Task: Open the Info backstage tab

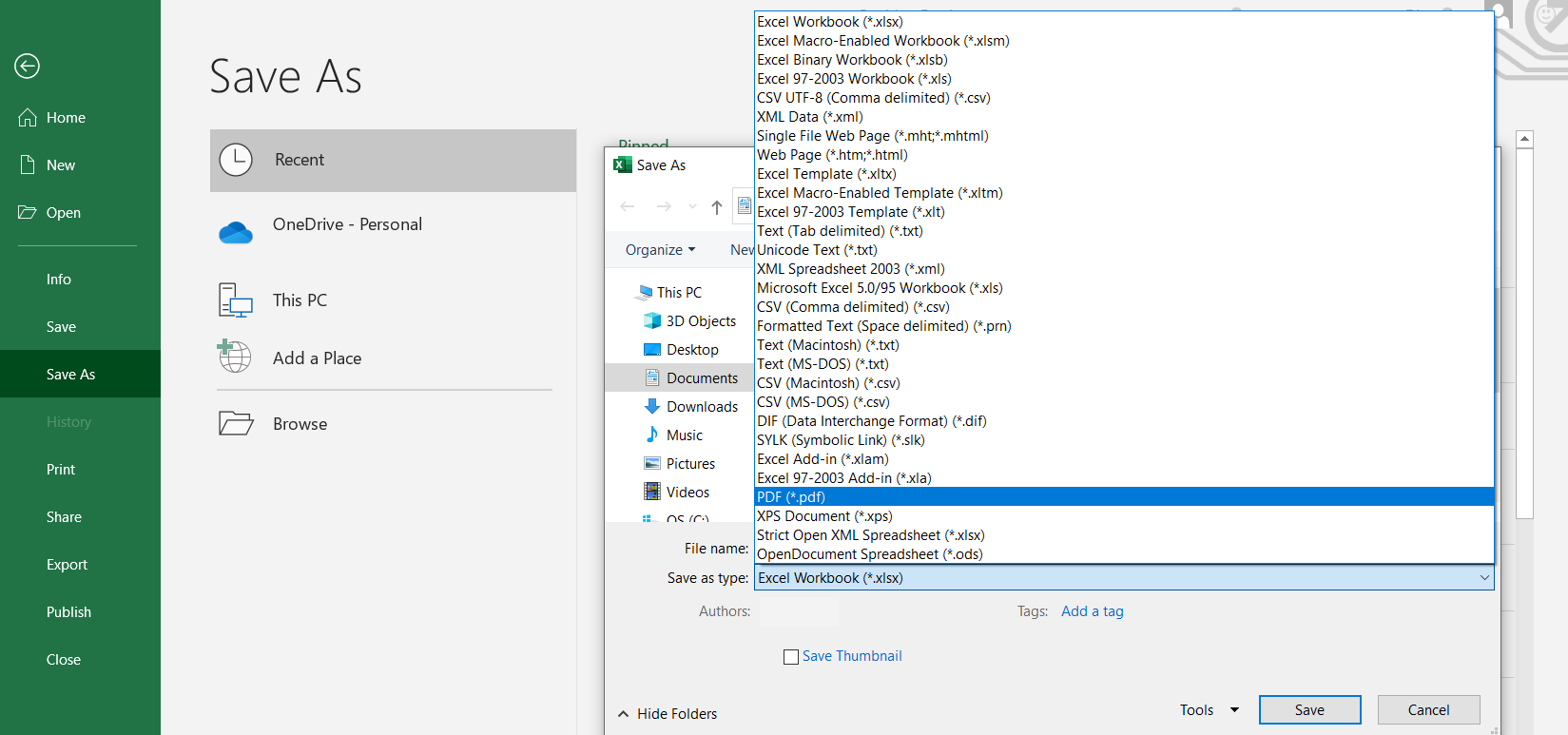Action: click(80, 279)
